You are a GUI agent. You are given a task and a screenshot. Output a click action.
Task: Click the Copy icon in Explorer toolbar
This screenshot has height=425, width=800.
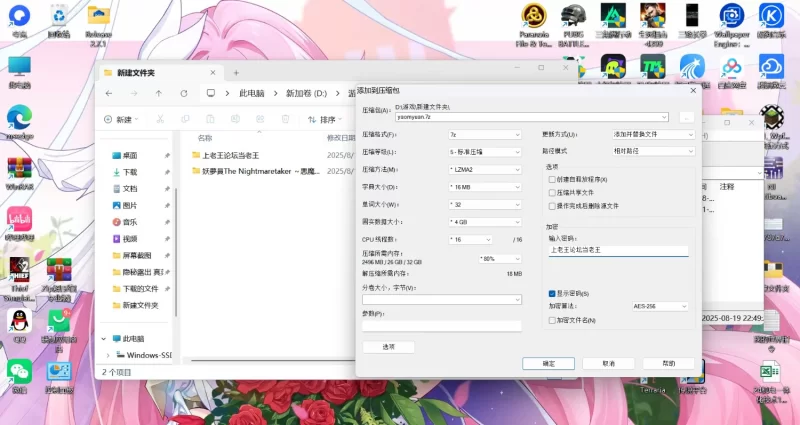point(185,119)
